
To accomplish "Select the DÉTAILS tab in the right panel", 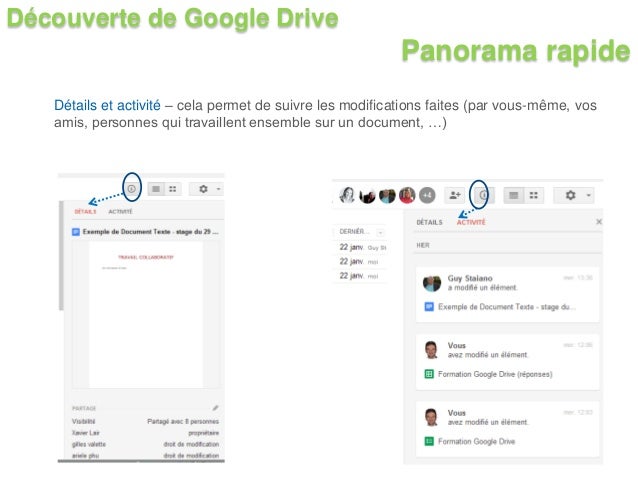I will pyautogui.click(x=429, y=222).
